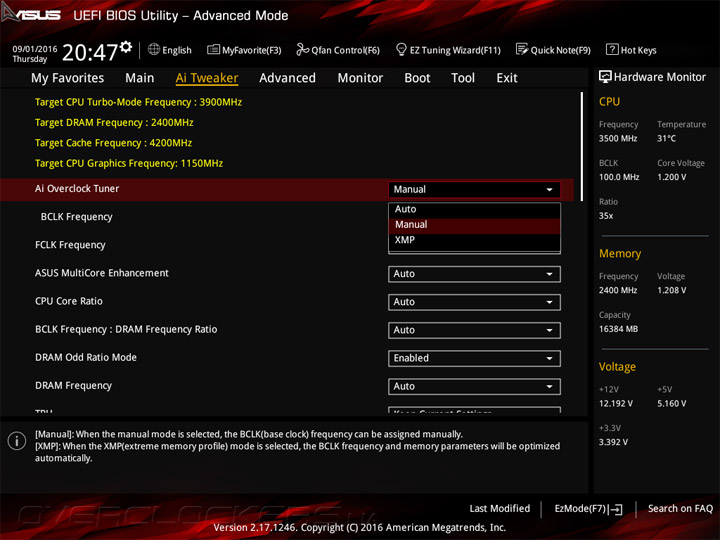
Task: Click the 3.392 V reading
Action: 613,442
